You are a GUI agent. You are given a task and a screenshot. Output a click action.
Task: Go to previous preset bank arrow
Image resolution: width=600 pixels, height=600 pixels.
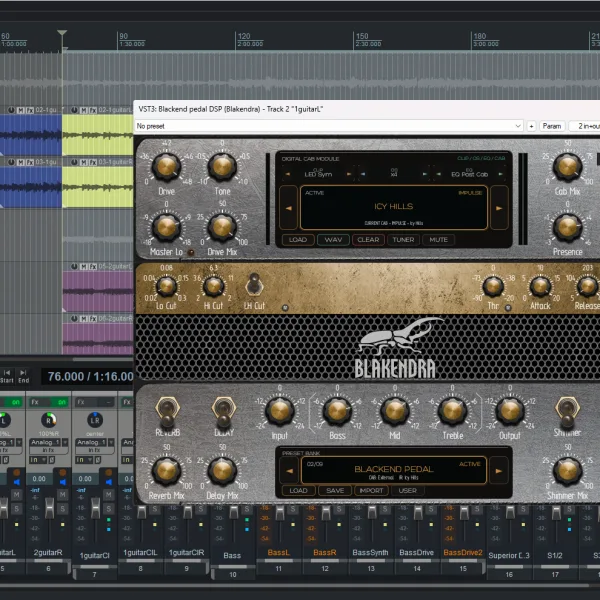pos(290,471)
